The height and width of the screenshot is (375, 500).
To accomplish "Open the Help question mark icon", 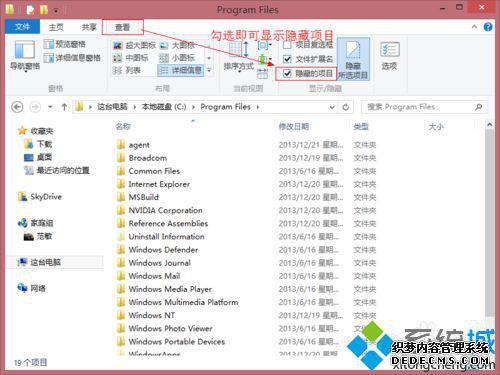I will click(488, 27).
